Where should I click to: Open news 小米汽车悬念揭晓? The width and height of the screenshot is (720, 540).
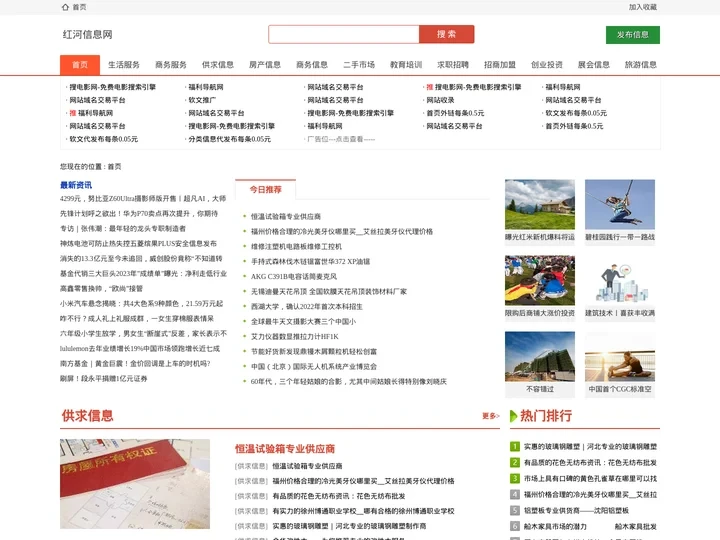[141, 304]
